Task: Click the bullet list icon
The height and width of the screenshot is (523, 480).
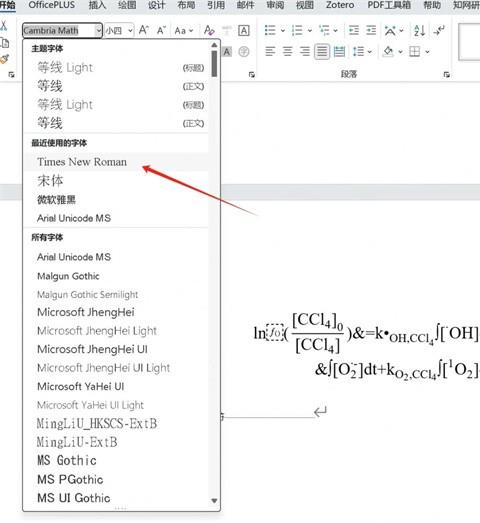Action: click(270, 30)
